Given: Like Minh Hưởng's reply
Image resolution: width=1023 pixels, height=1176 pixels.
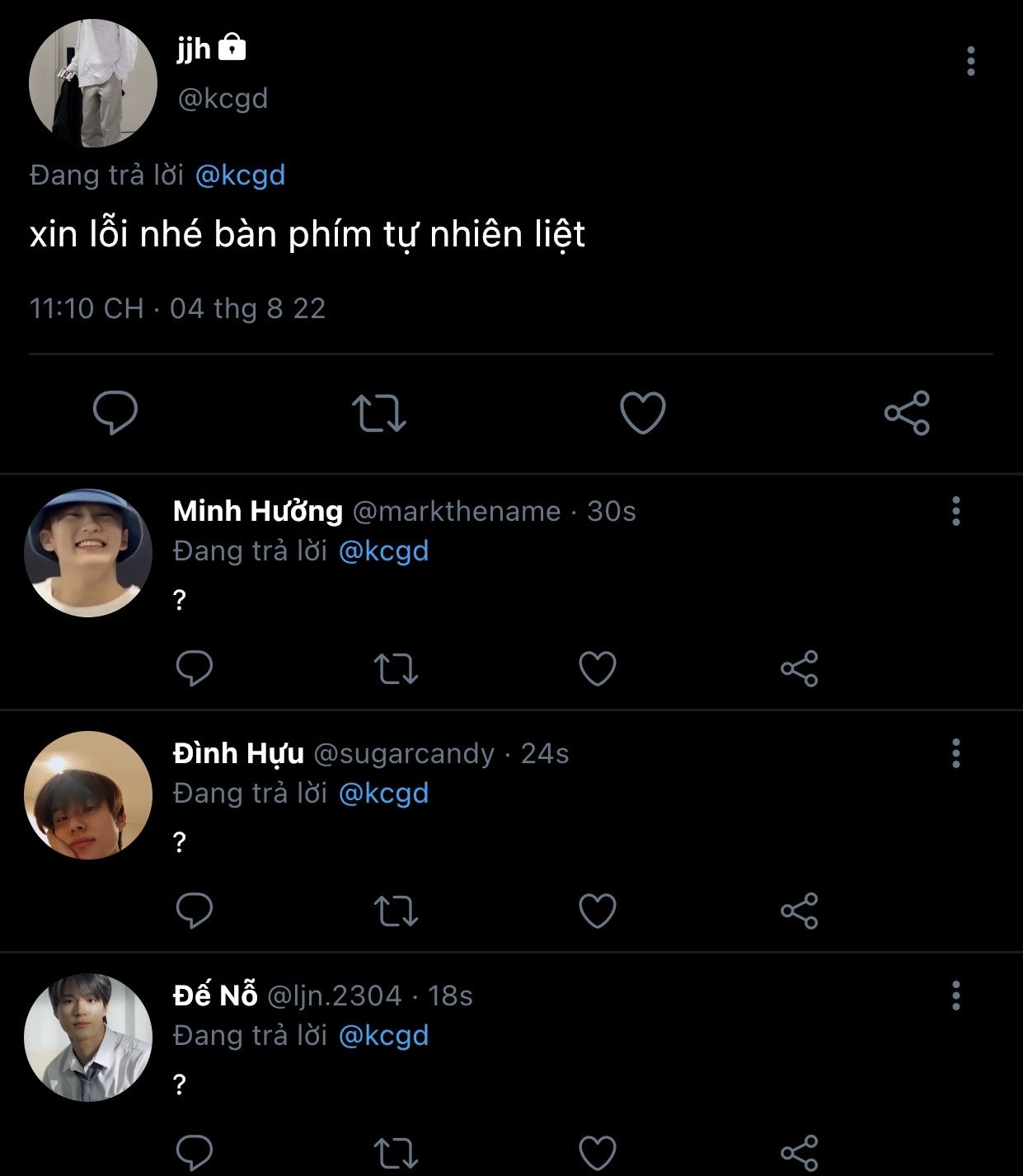Looking at the screenshot, I should [598, 668].
